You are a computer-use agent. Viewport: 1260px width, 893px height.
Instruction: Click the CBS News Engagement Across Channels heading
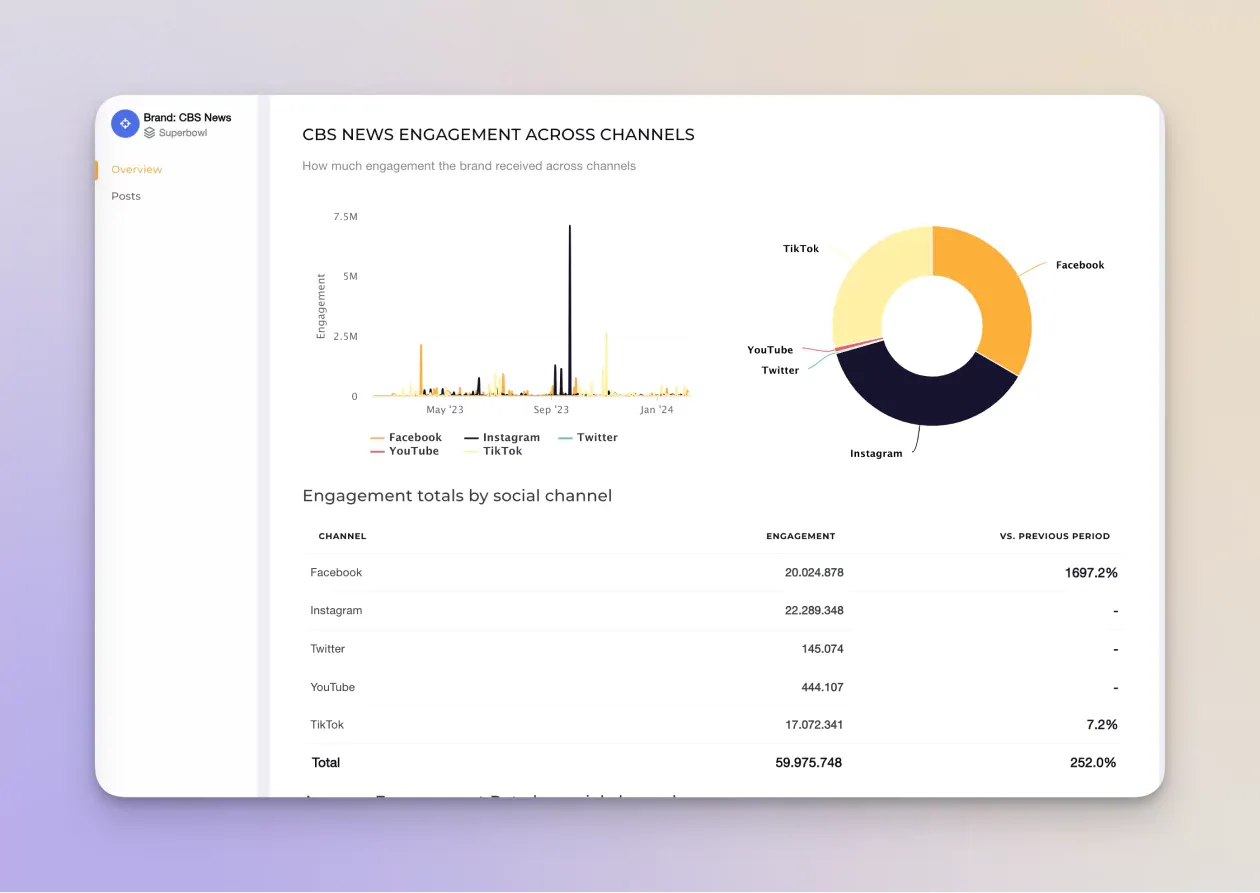498,135
